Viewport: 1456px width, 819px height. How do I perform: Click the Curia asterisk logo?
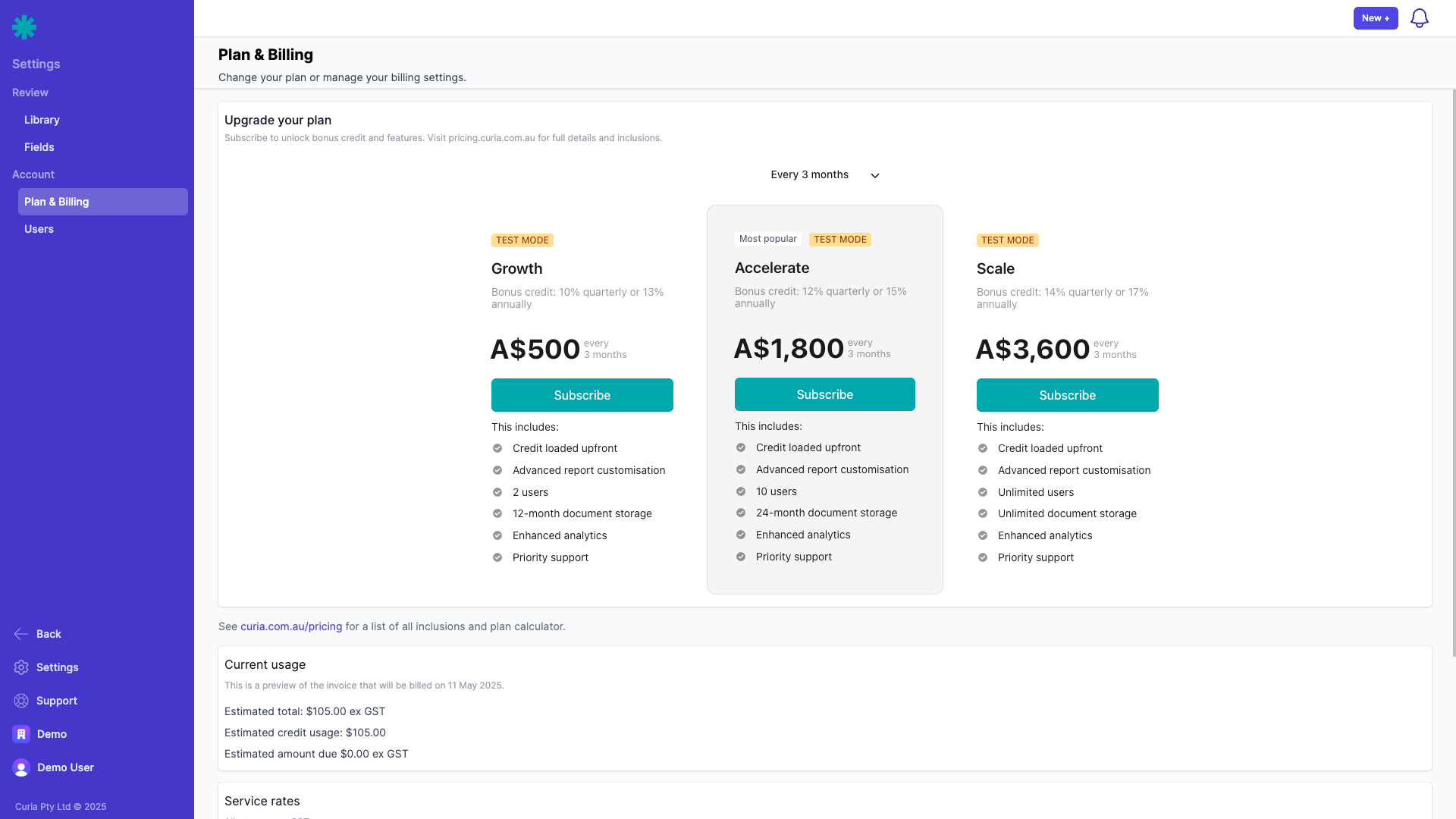tap(24, 27)
